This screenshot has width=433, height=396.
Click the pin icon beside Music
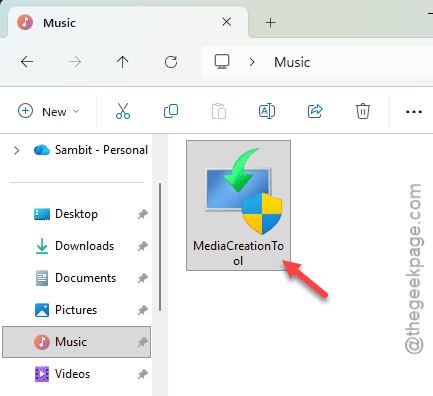pyautogui.click(x=143, y=342)
